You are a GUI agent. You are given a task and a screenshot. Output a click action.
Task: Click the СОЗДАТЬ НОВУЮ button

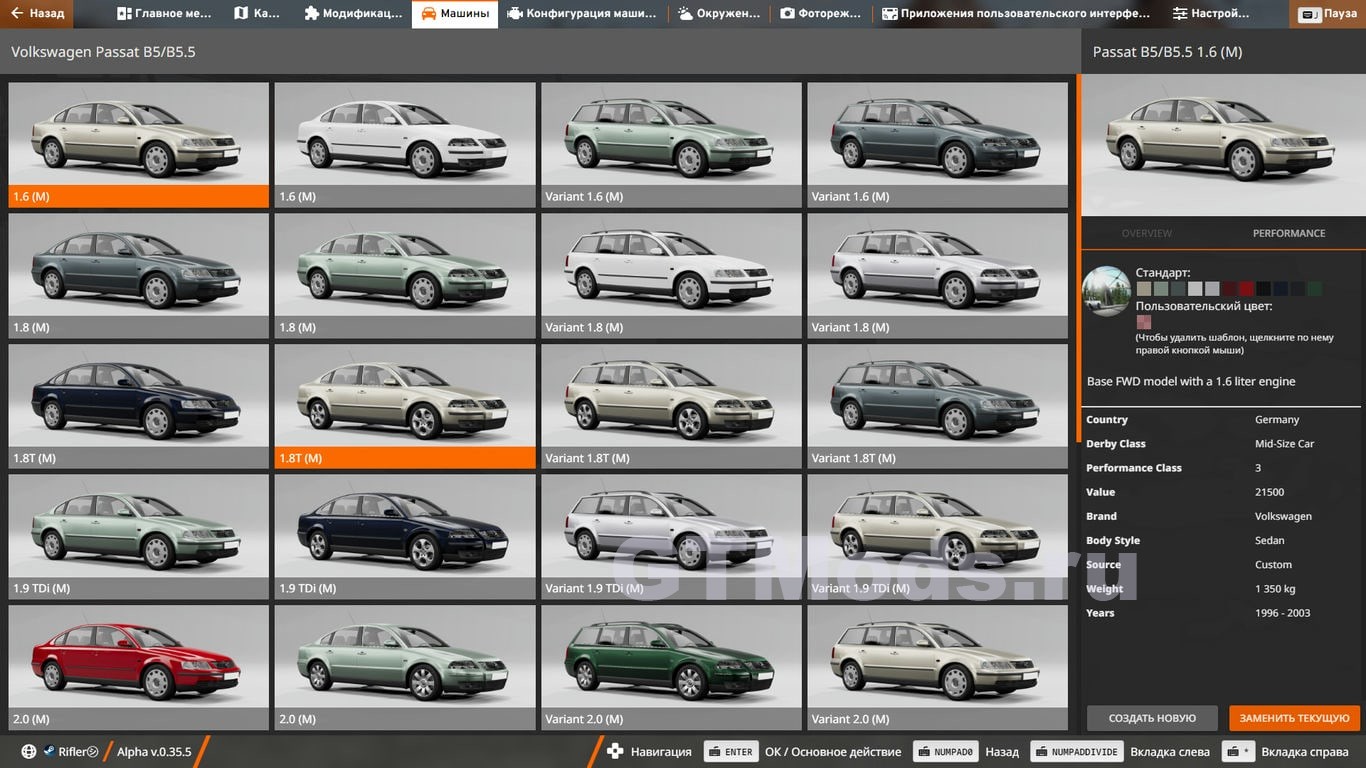point(1152,718)
